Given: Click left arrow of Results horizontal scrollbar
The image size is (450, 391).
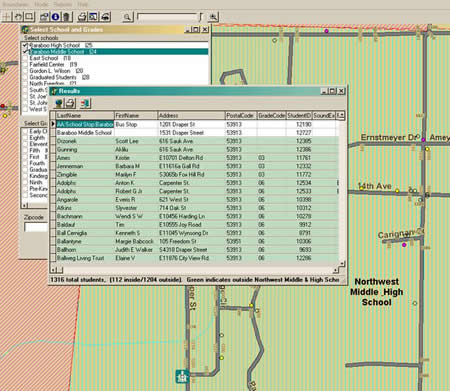Looking at the screenshot, I should [x=53, y=270].
